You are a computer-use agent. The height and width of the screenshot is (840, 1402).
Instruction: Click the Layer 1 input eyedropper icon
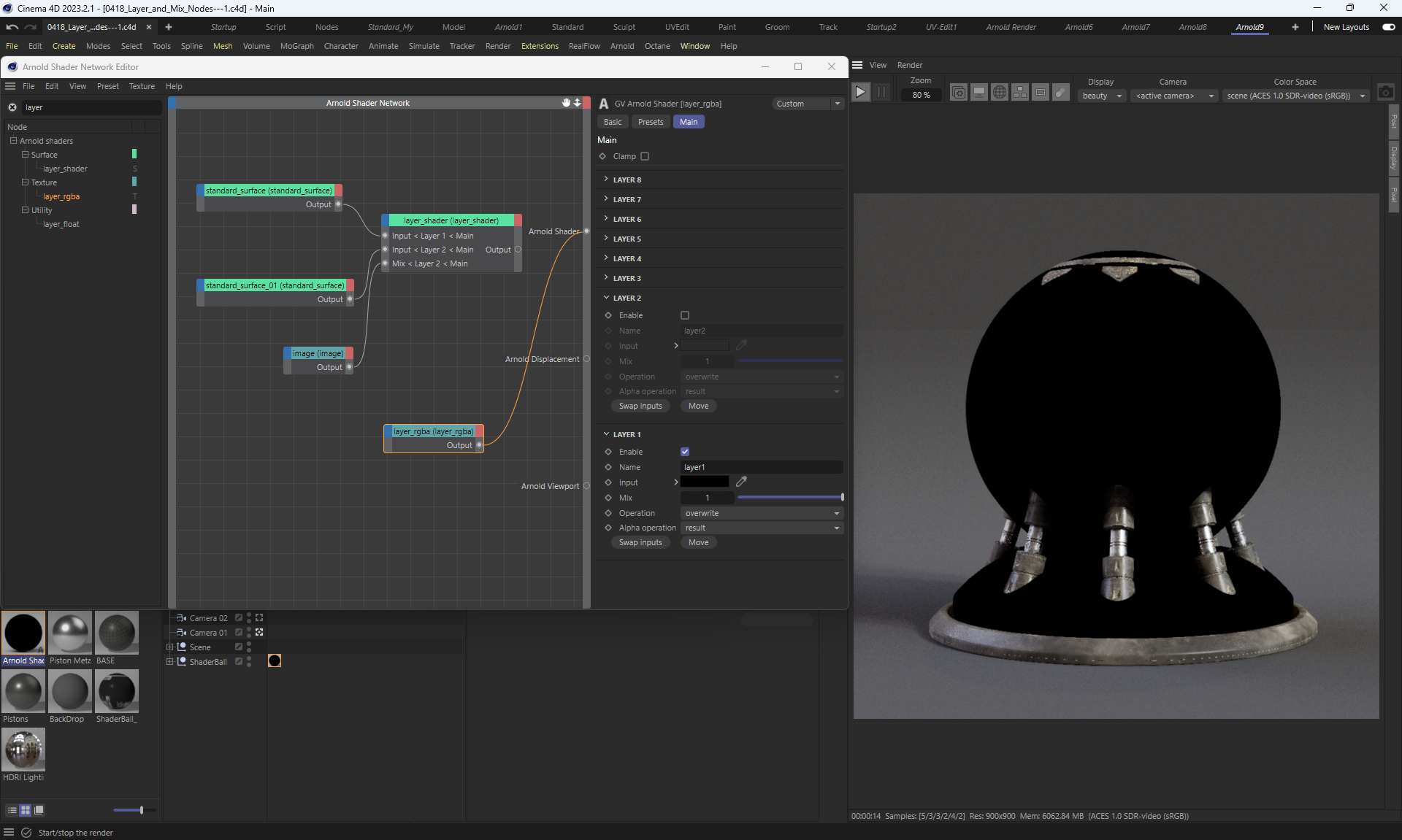pos(741,482)
